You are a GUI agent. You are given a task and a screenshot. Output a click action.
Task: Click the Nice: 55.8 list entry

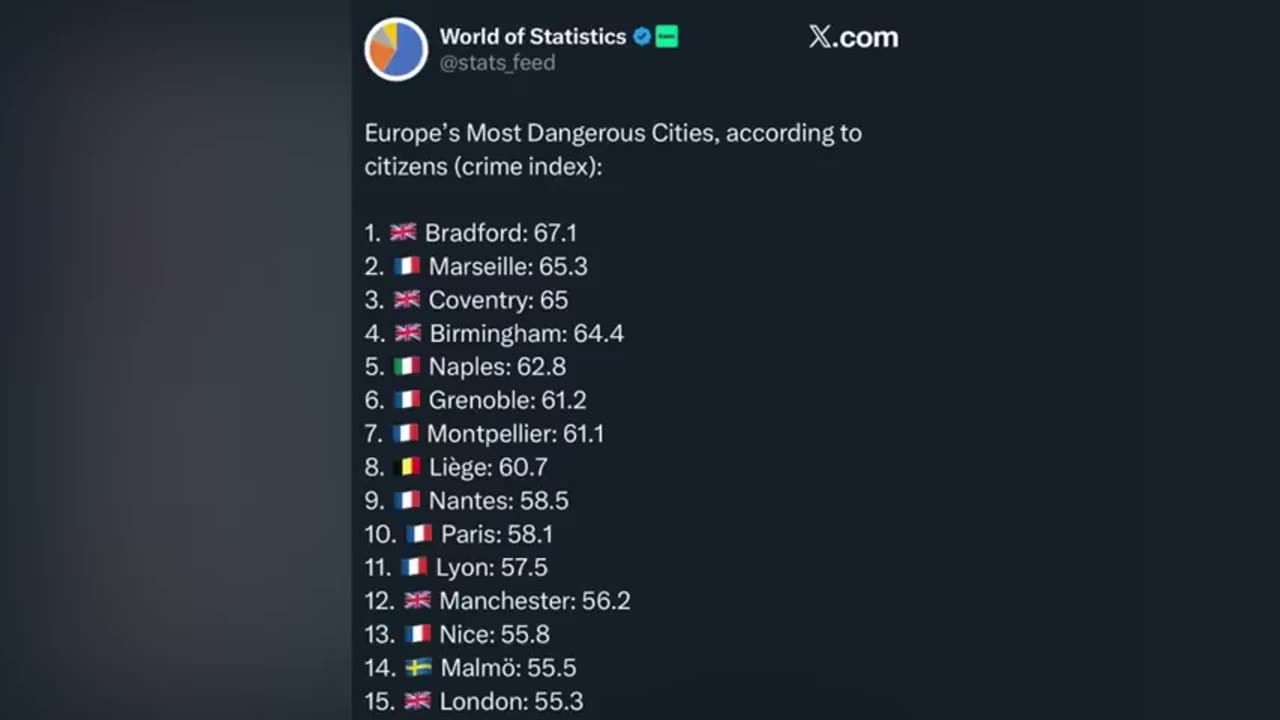coord(494,635)
